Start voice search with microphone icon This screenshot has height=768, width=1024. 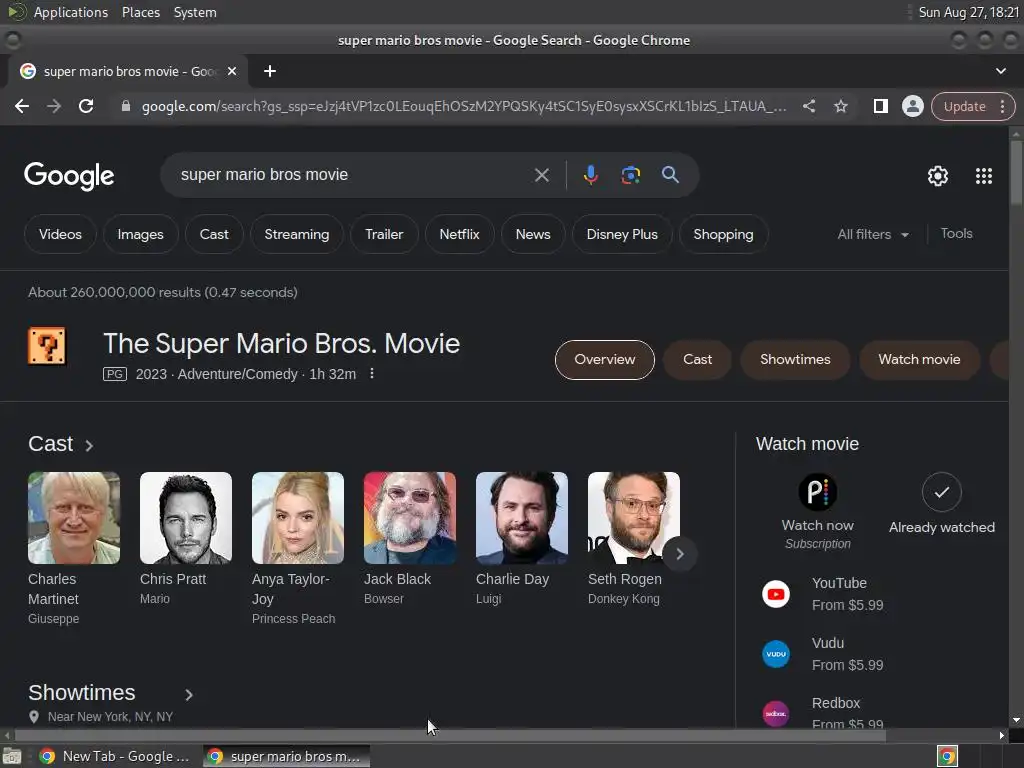click(x=590, y=175)
